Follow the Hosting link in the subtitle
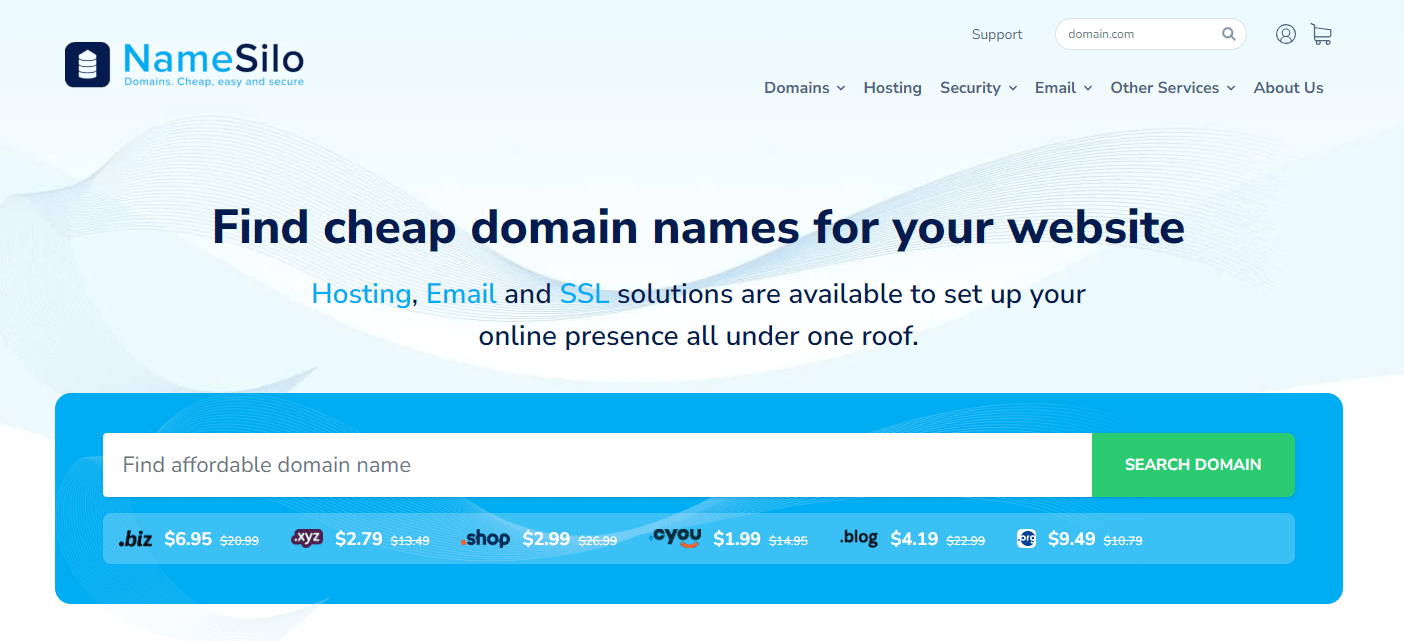This screenshot has width=1404, height=641. point(361,294)
